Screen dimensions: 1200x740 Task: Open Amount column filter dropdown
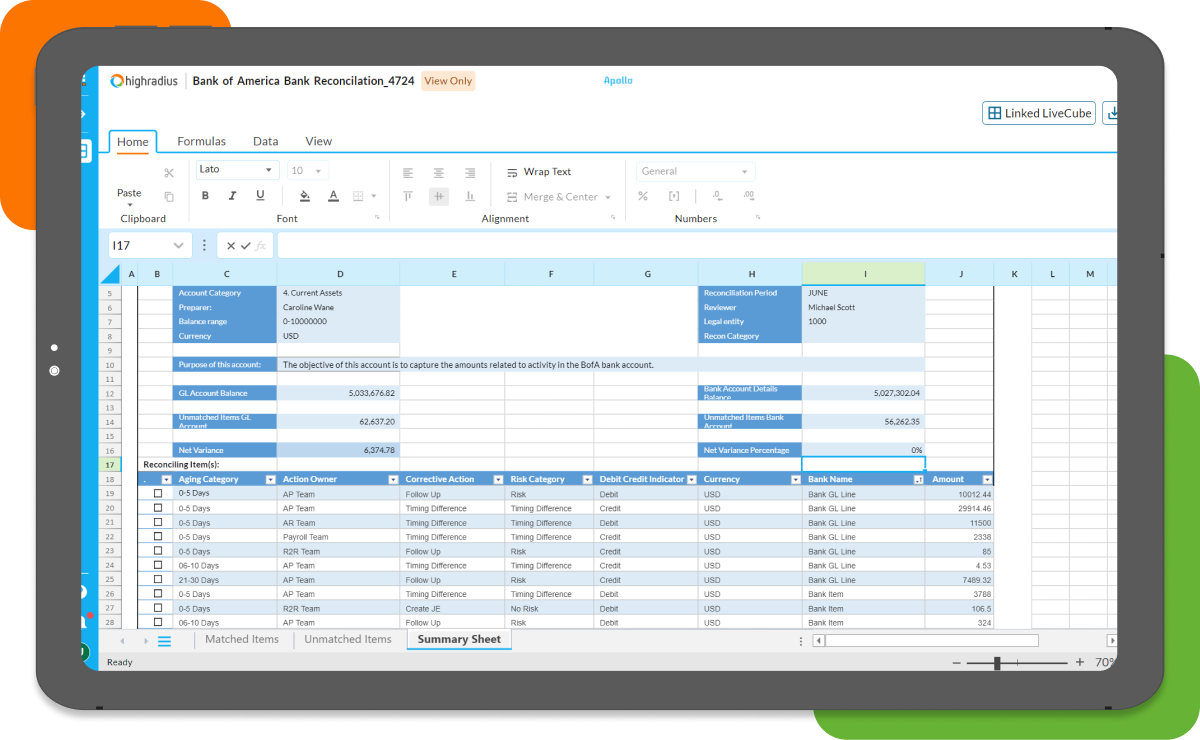[987, 480]
